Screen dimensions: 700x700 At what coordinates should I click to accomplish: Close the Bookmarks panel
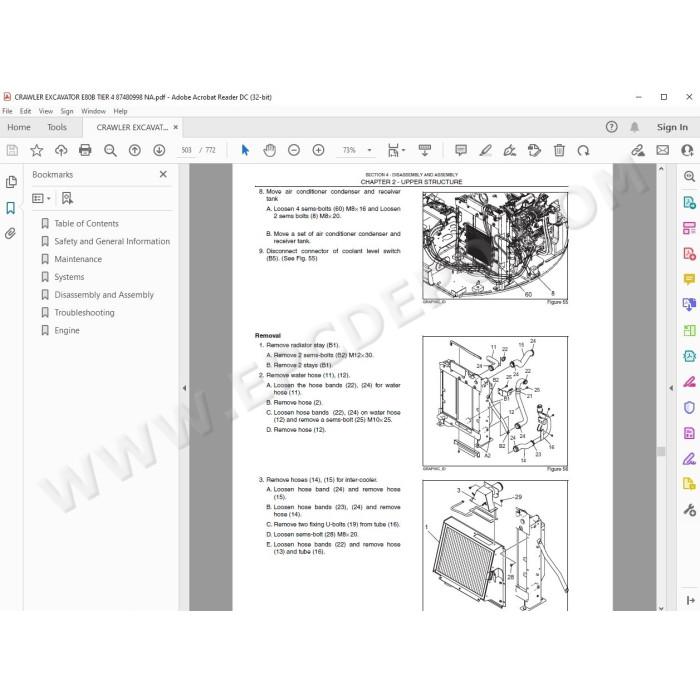click(x=163, y=174)
